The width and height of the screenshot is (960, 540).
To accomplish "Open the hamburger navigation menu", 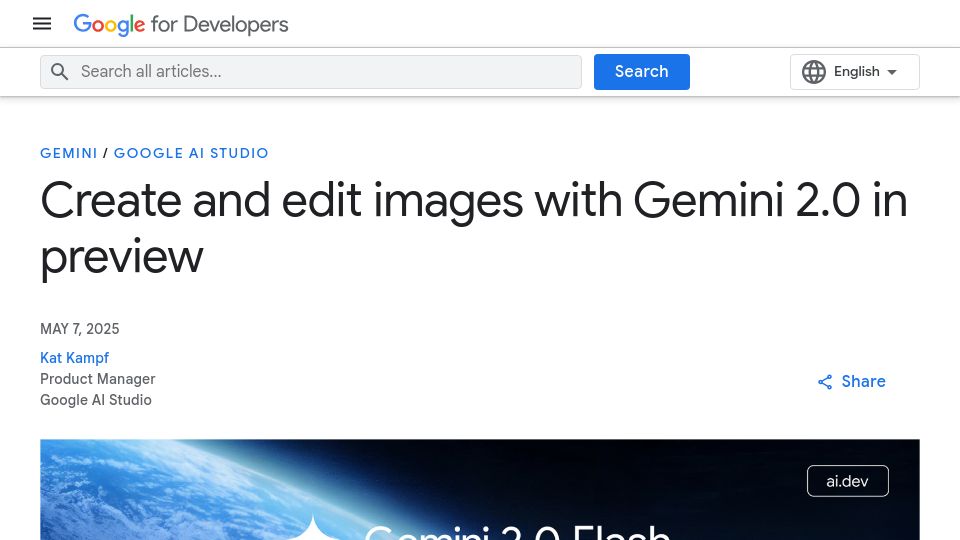I will tap(42, 24).
